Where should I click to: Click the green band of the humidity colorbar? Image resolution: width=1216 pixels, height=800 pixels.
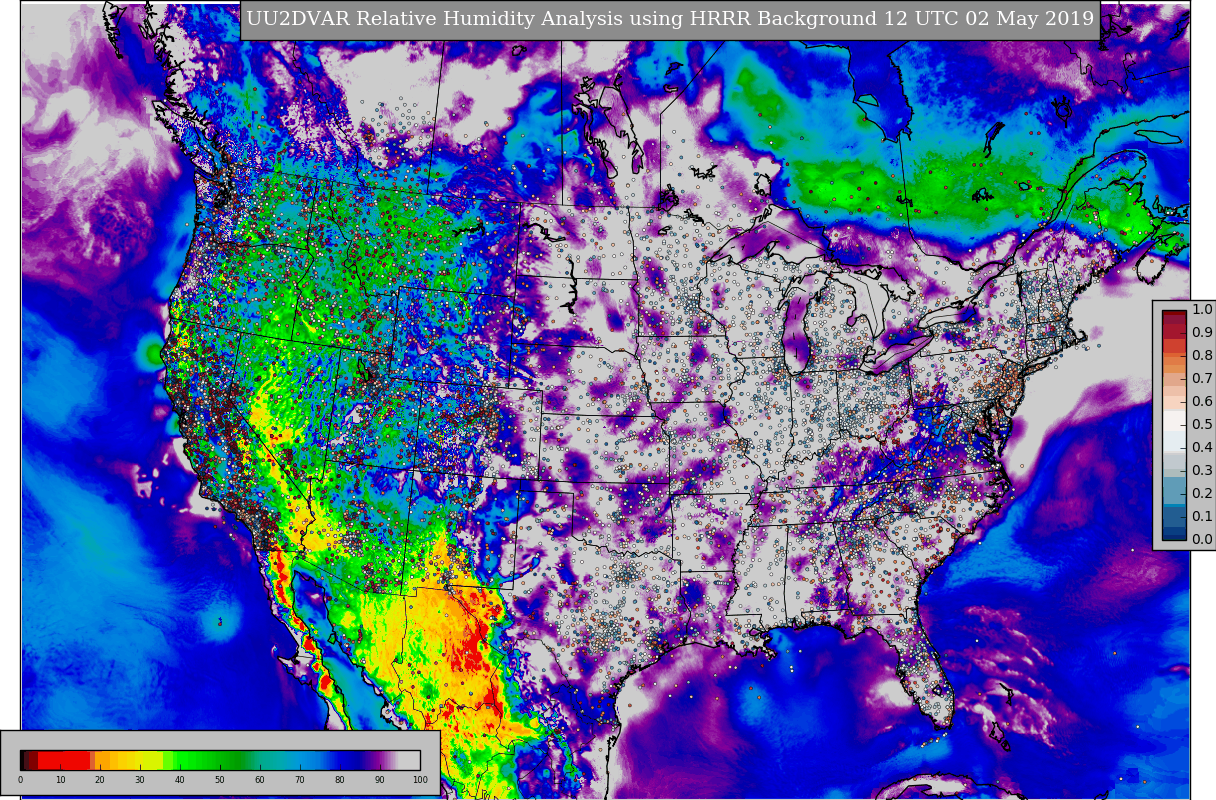point(210,760)
